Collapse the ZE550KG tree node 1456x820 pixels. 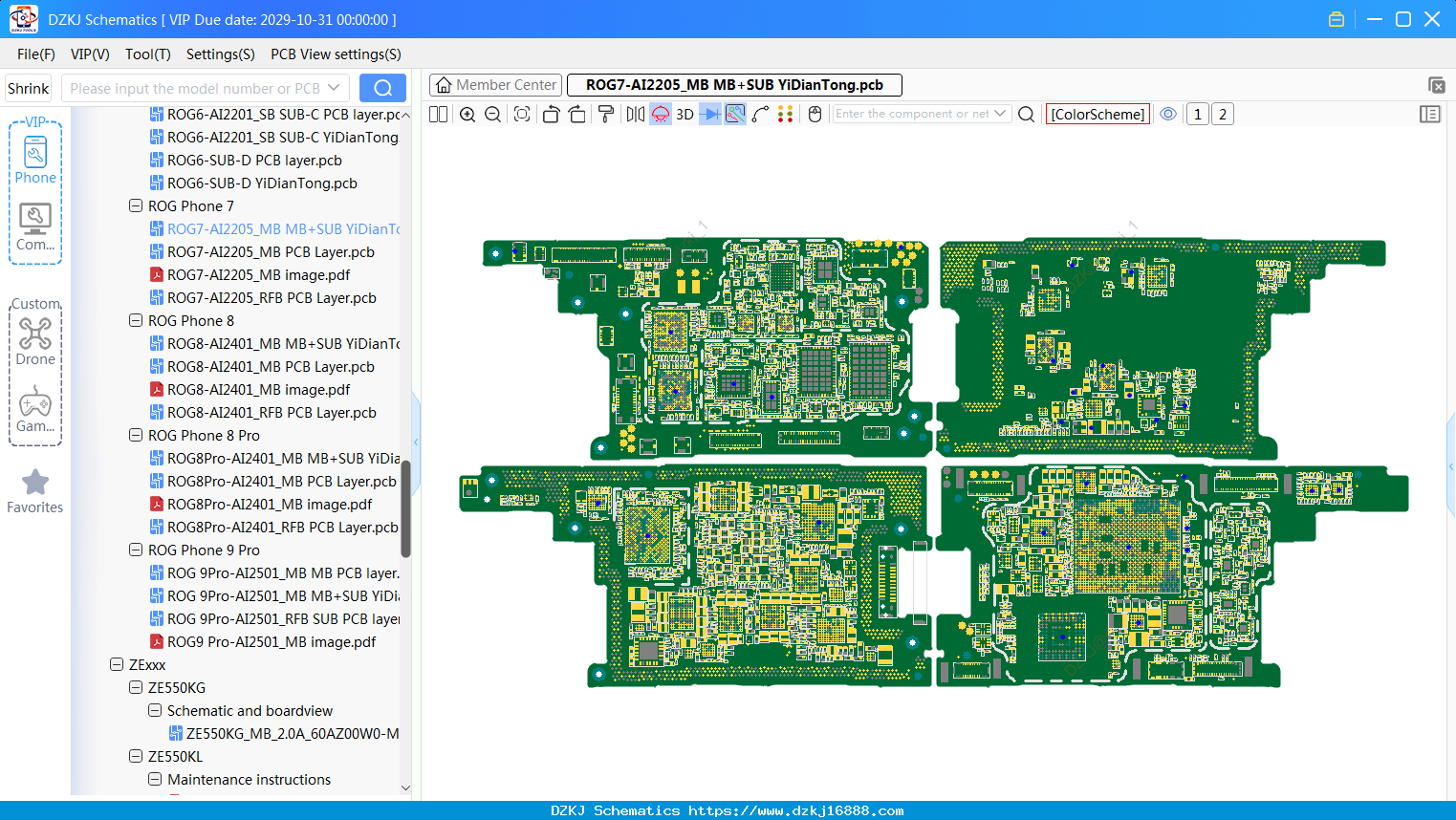(136, 687)
